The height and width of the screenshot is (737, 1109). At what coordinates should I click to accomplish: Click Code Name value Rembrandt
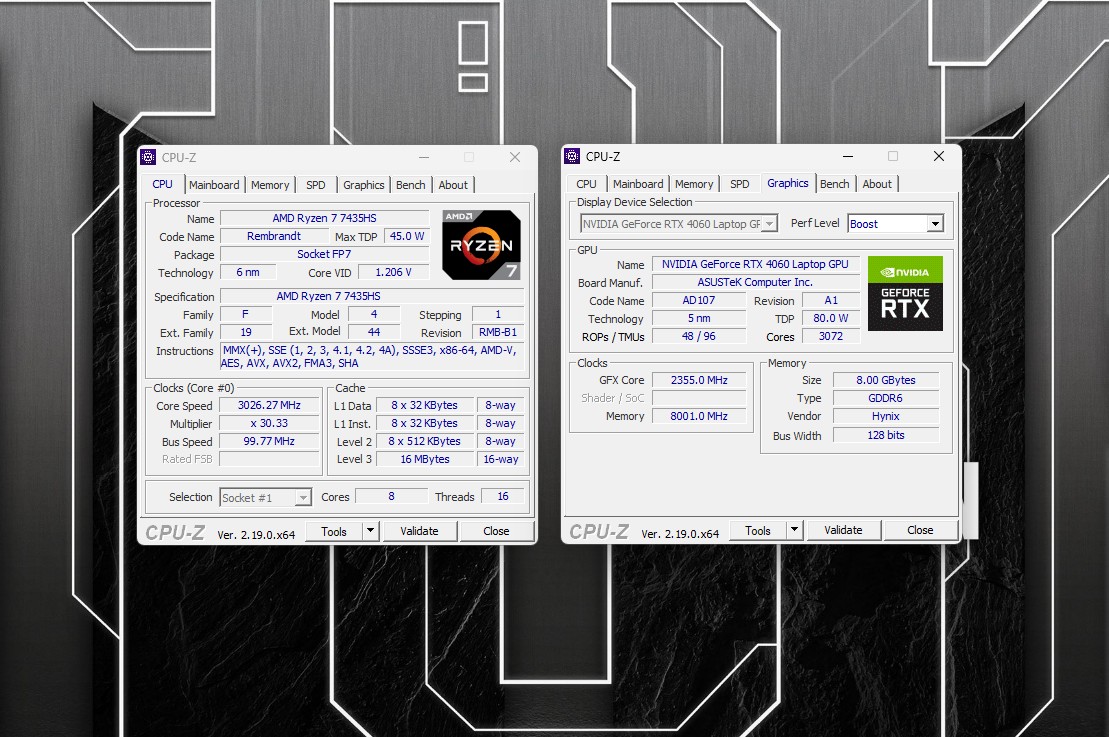pos(274,236)
